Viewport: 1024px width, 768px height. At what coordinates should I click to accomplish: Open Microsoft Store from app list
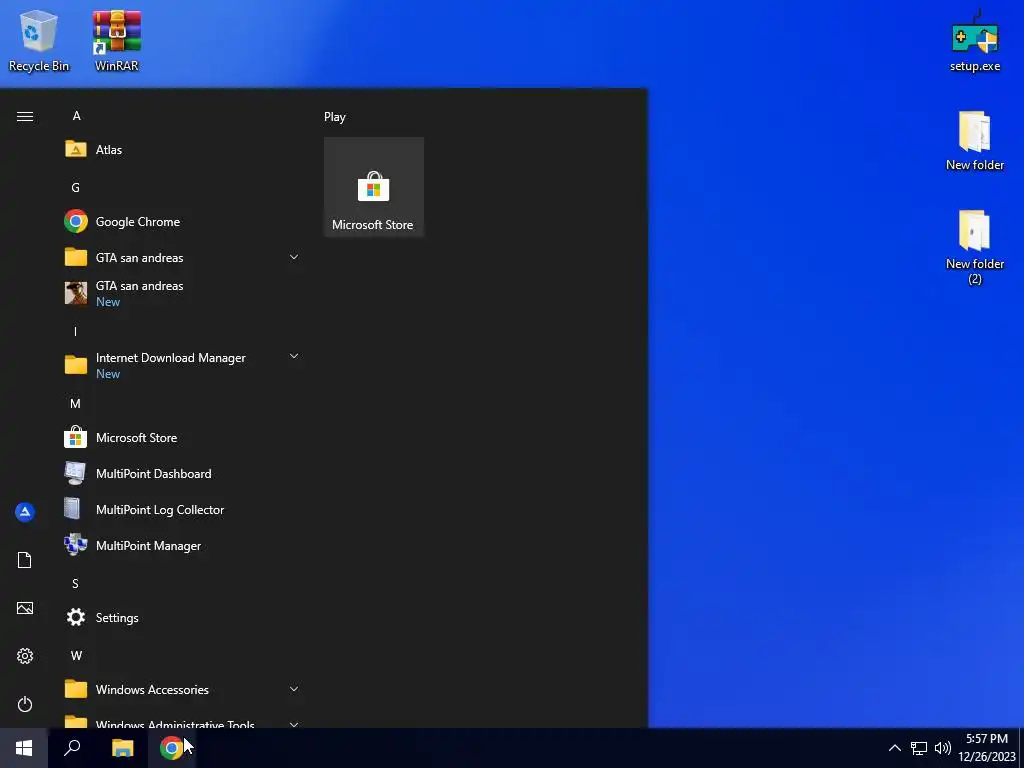pos(182,438)
